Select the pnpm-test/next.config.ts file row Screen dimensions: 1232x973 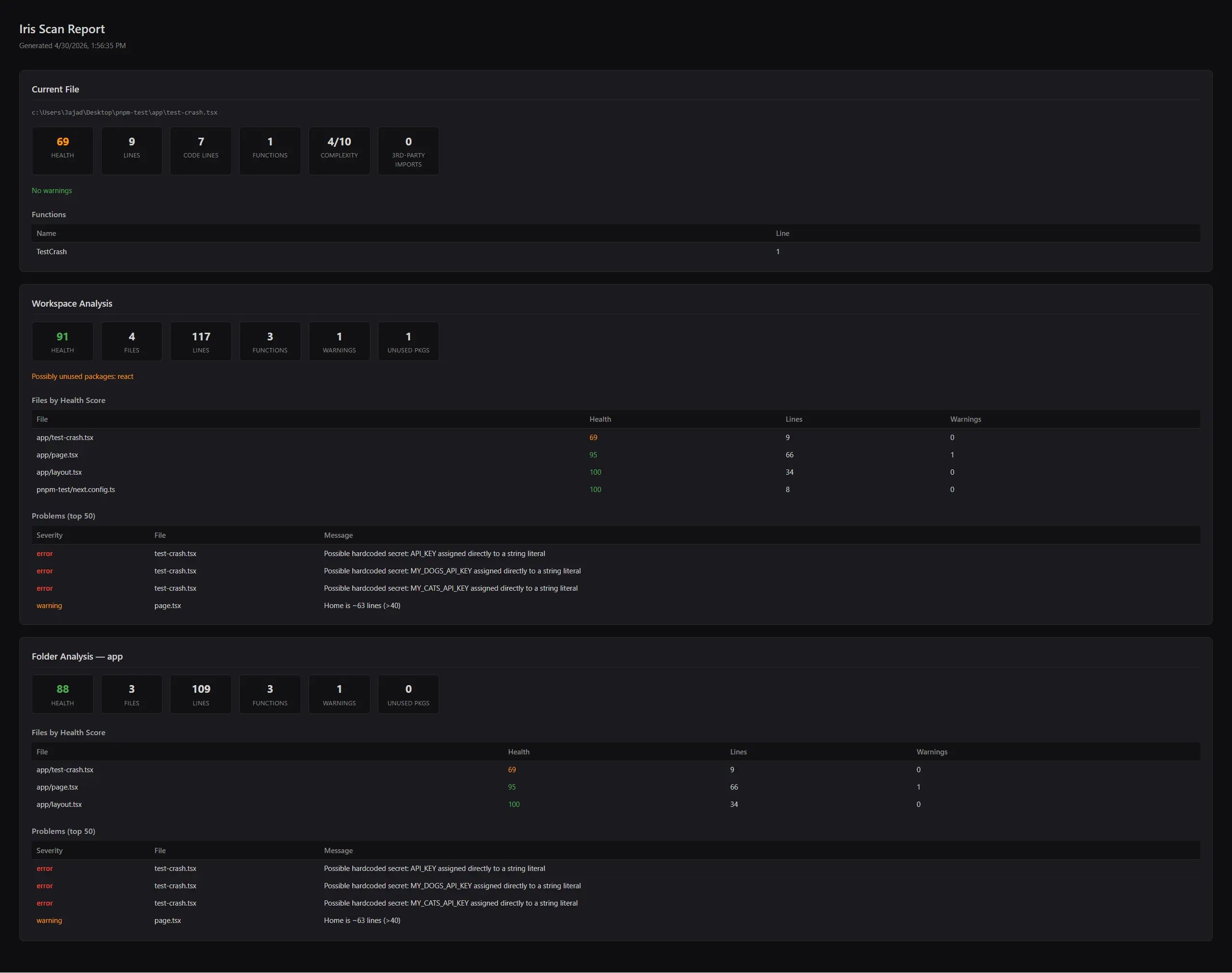616,490
